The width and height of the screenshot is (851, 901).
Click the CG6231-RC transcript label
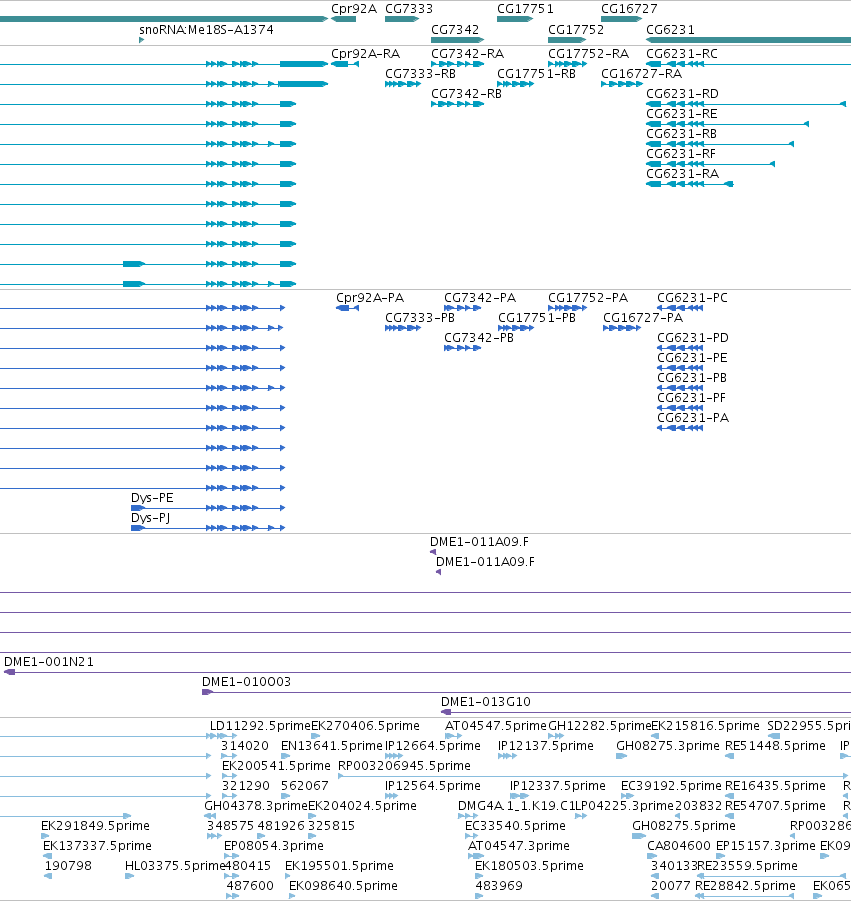pos(682,53)
